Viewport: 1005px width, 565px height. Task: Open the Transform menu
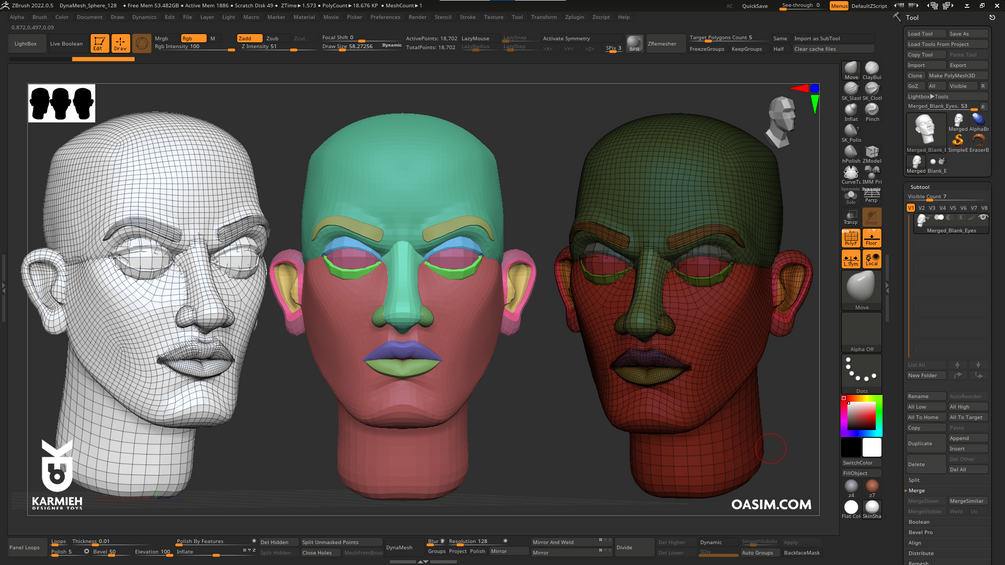(x=544, y=17)
